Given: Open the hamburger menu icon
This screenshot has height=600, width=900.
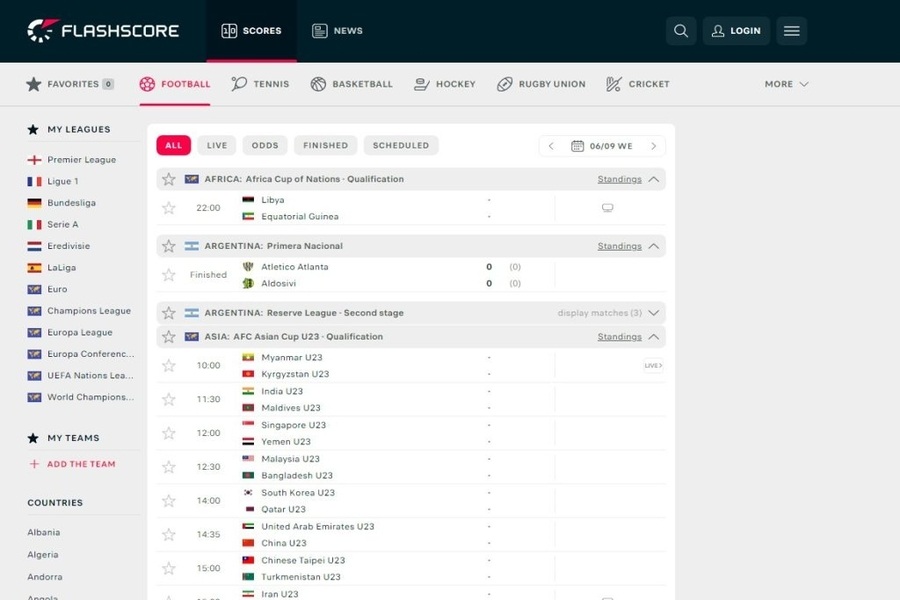Looking at the screenshot, I should click(x=792, y=31).
